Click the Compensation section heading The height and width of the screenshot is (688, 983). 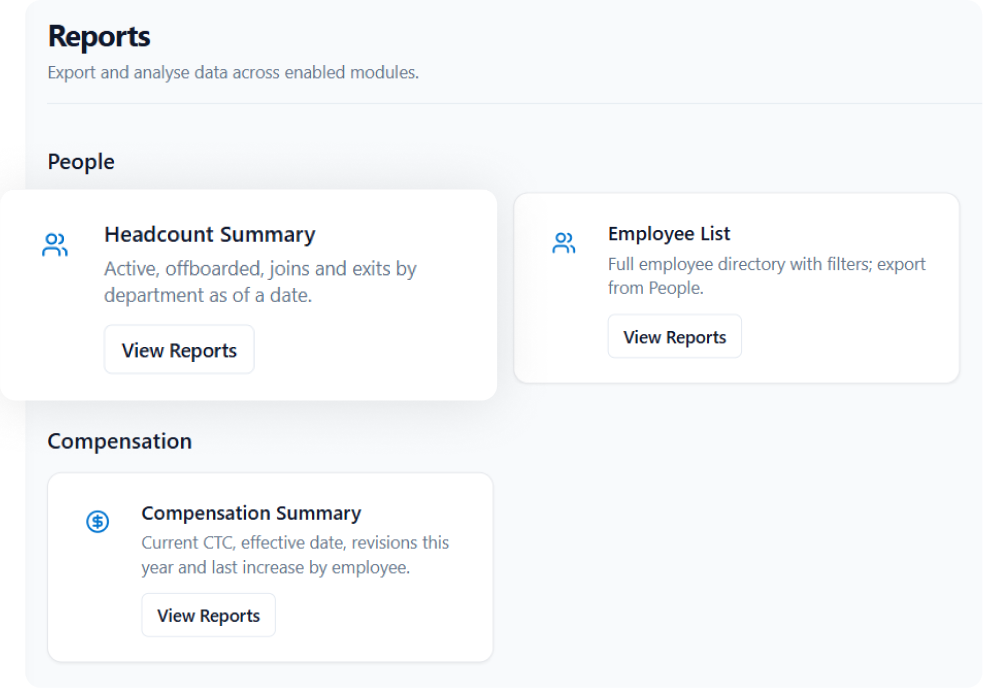(x=120, y=441)
